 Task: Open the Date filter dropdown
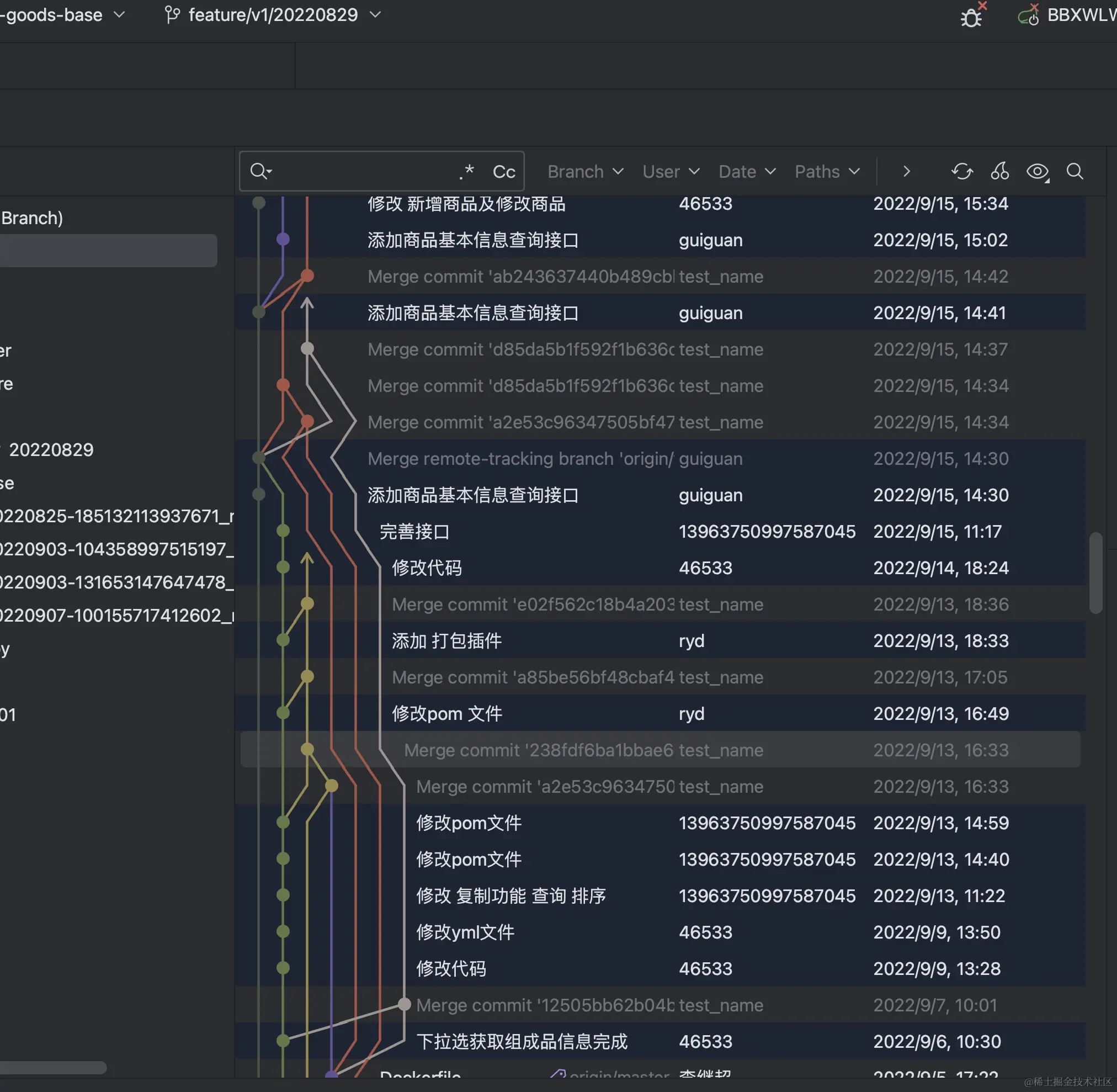pyautogui.click(x=747, y=172)
